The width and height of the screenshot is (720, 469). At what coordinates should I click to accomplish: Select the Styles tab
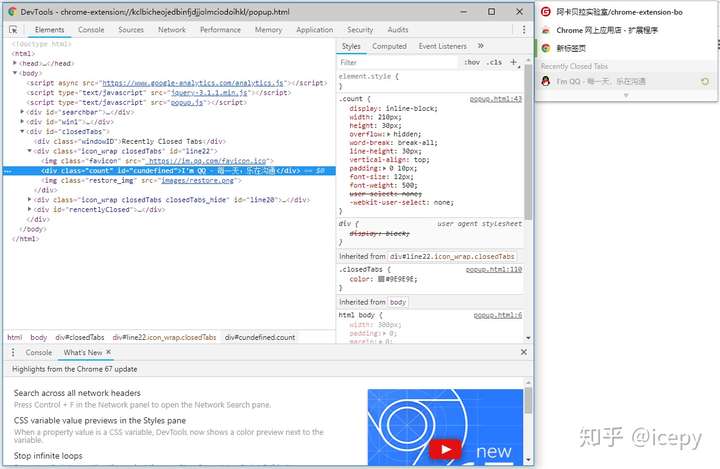(351, 46)
